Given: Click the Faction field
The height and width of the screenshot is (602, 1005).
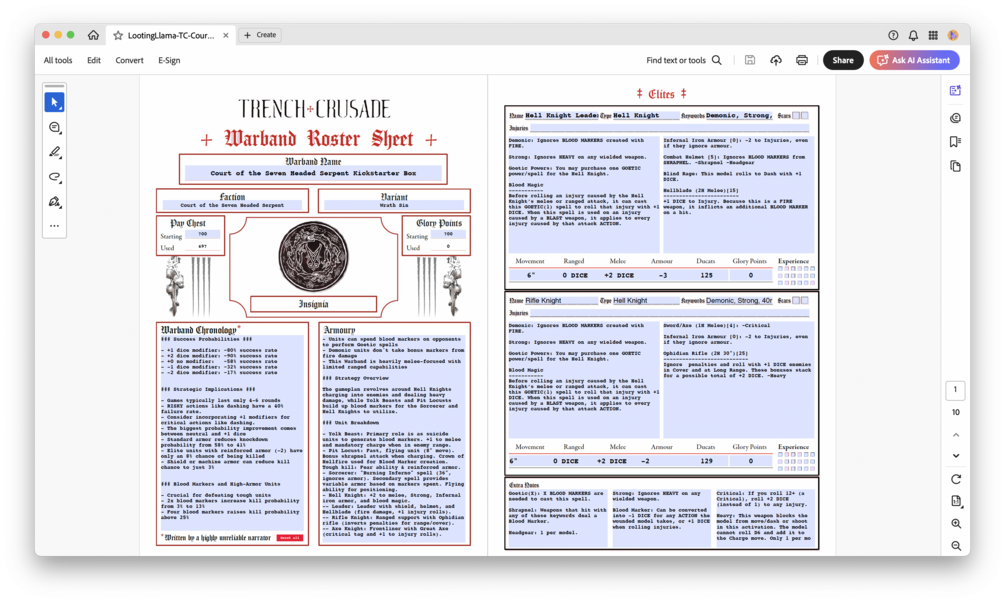Looking at the screenshot, I should pyautogui.click(x=232, y=205).
